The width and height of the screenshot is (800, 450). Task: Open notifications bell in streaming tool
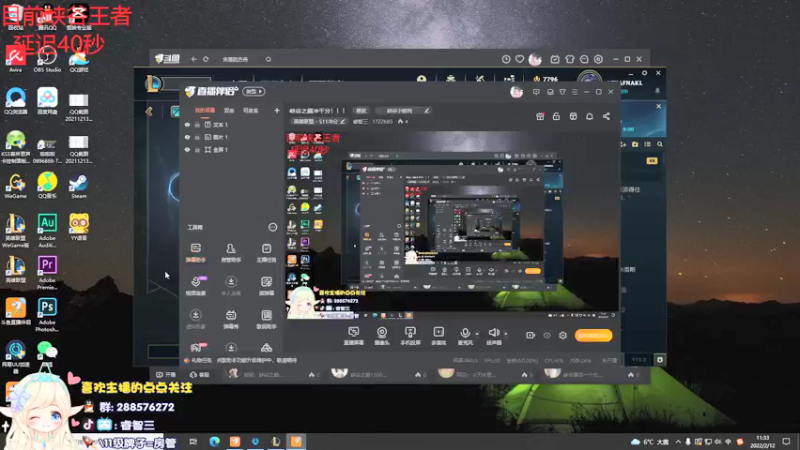click(589, 116)
